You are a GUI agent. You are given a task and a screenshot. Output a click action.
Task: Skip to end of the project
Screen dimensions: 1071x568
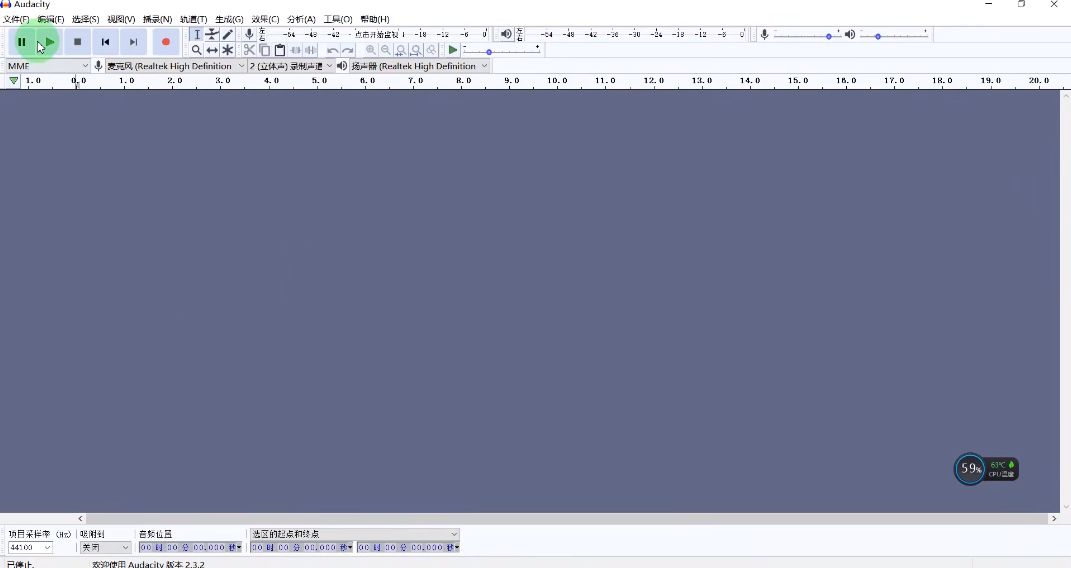(x=133, y=42)
